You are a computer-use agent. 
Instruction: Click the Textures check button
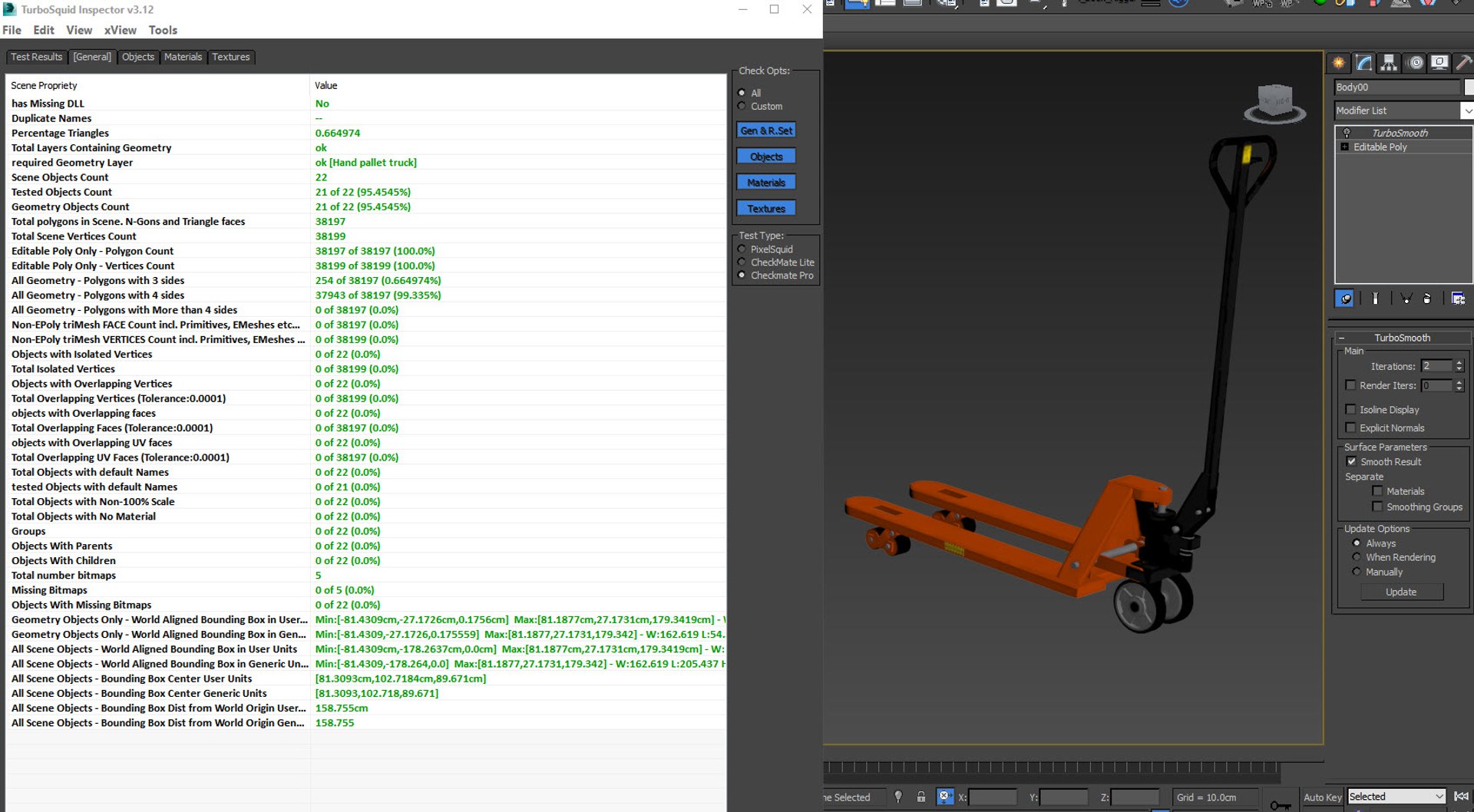[x=766, y=209]
